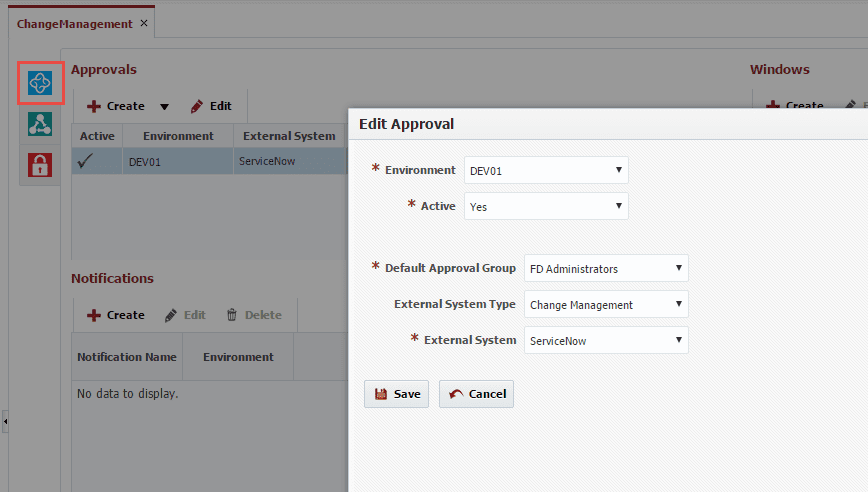
Task: Open the Active Yes dropdown
Action: pos(546,206)
